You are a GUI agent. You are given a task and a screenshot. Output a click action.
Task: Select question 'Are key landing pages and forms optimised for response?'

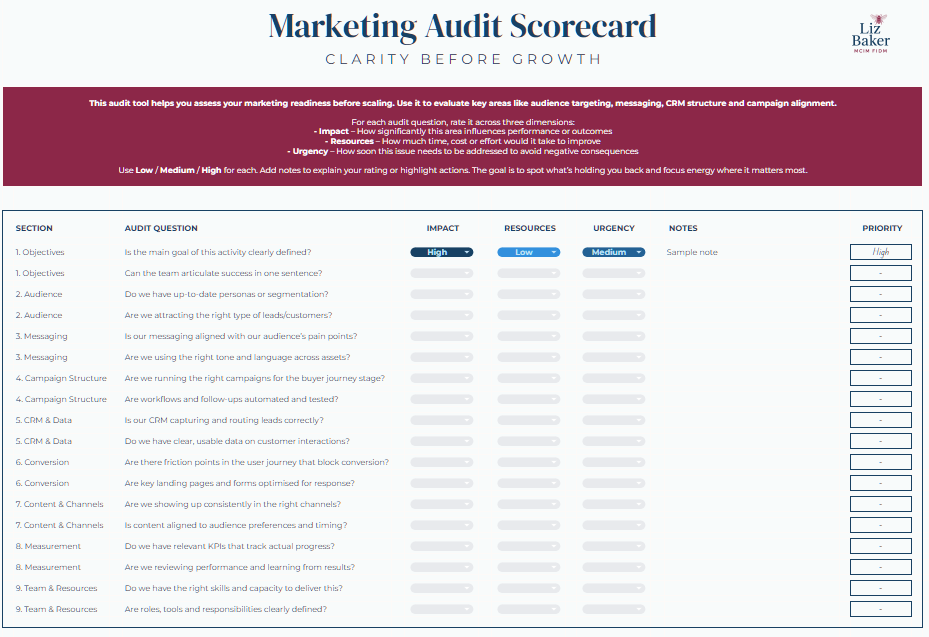[239, 484]
